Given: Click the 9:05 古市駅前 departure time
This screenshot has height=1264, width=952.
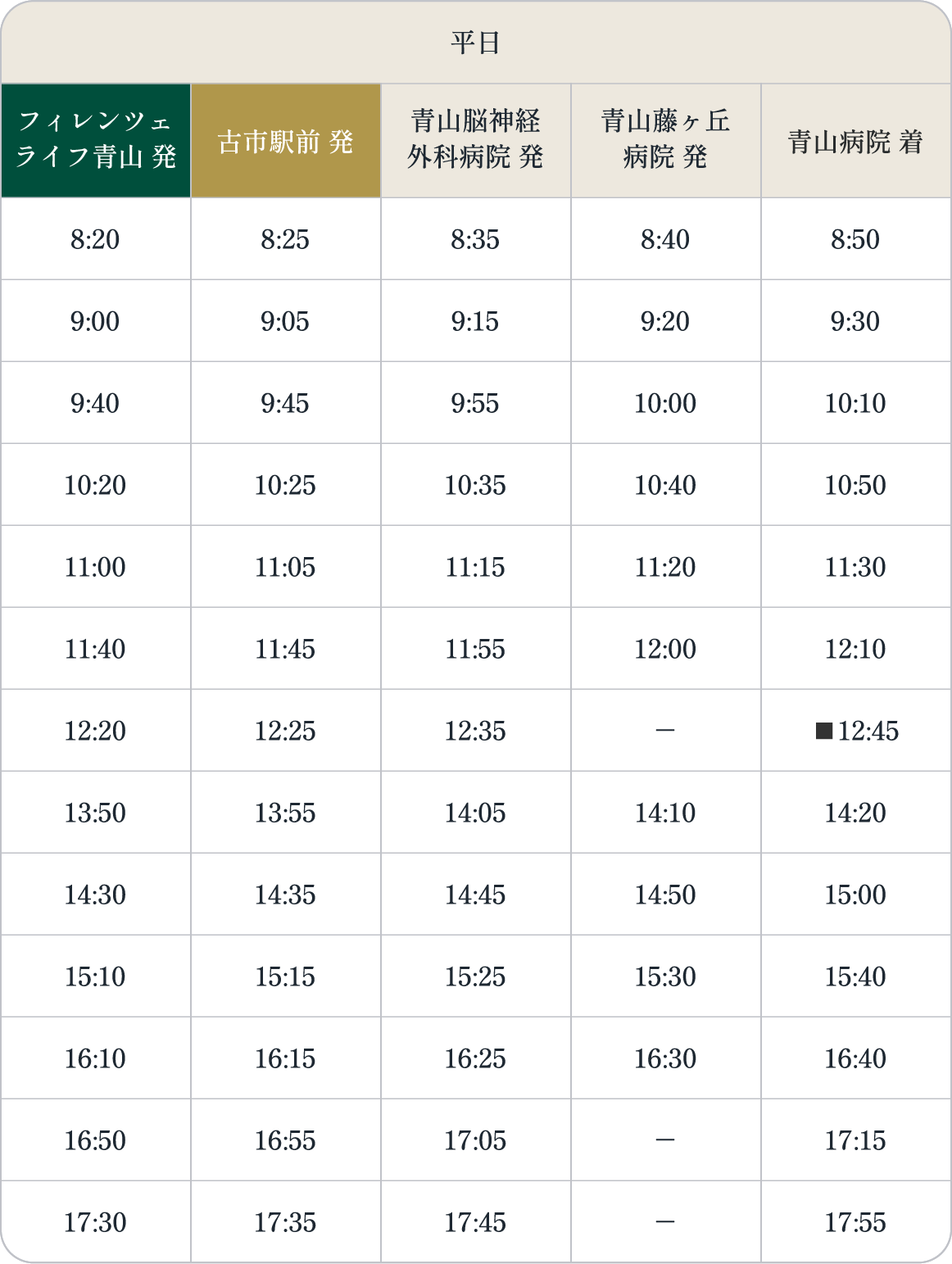Looking at the screenshot, I should click(x=286, y=321).
